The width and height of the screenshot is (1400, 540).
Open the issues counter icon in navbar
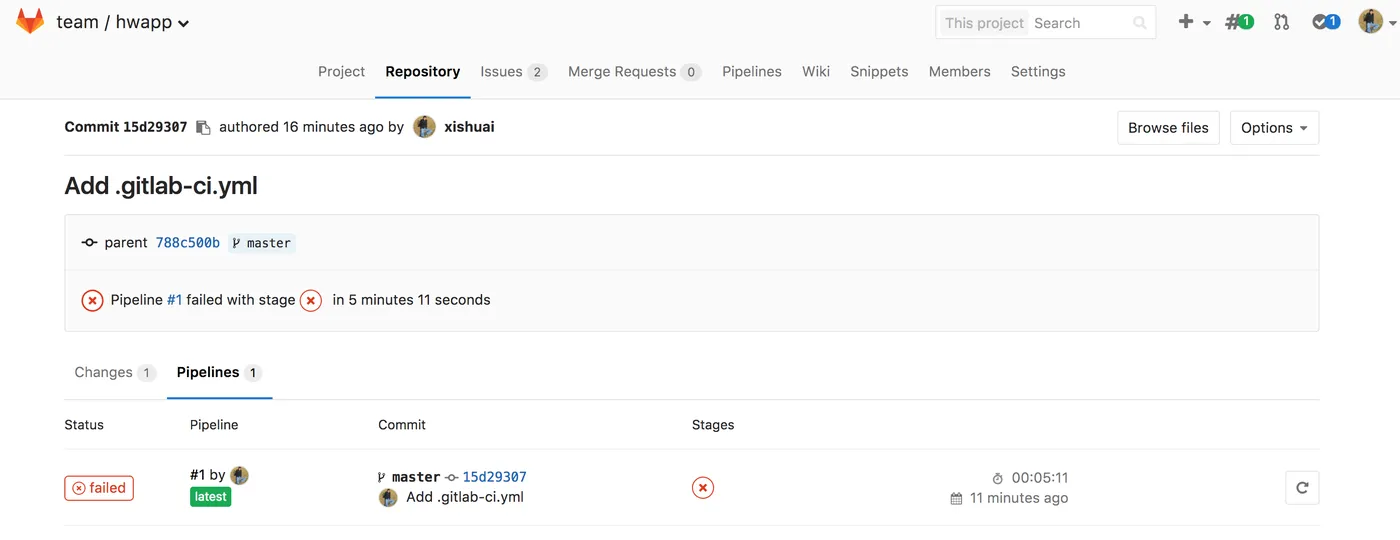click(x=1239, y=22)
